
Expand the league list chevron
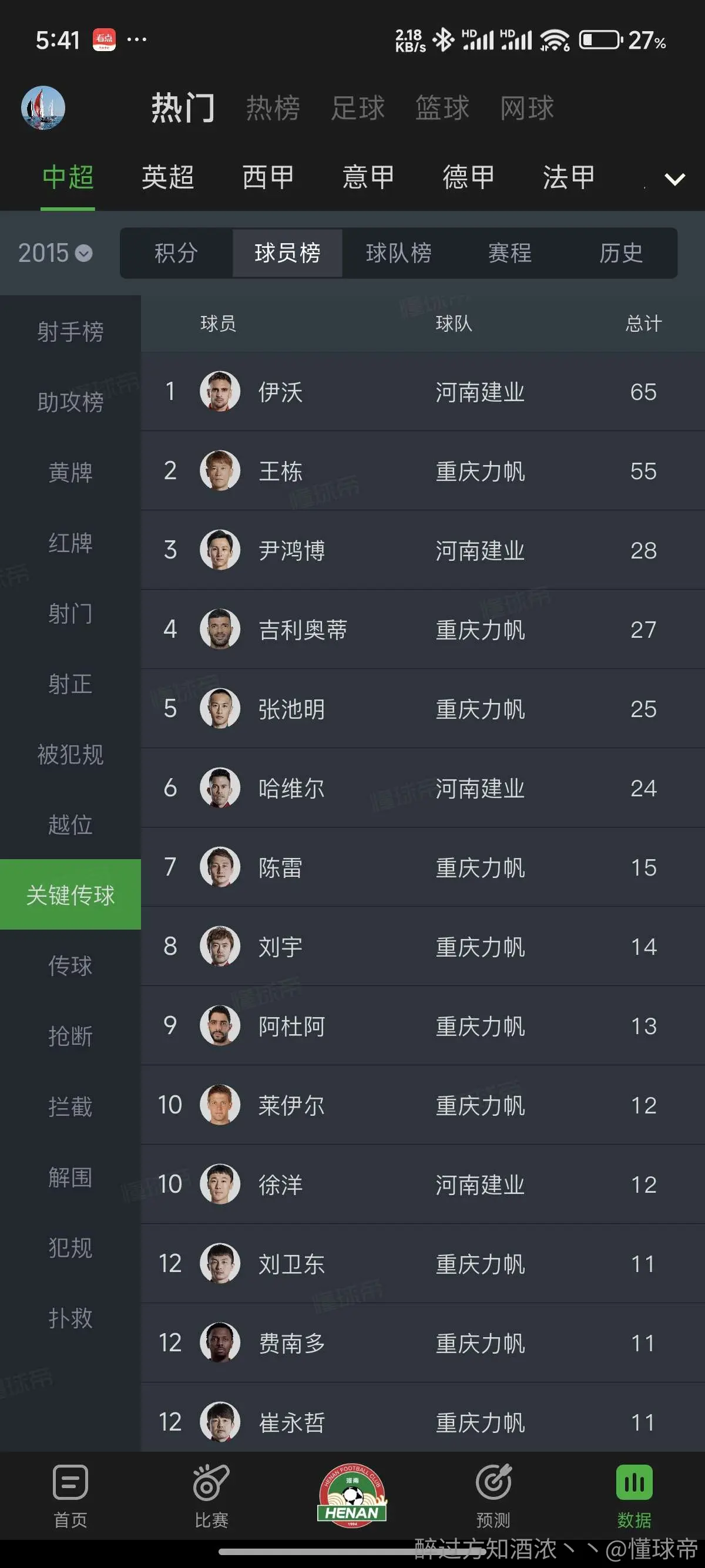[674, 179]
